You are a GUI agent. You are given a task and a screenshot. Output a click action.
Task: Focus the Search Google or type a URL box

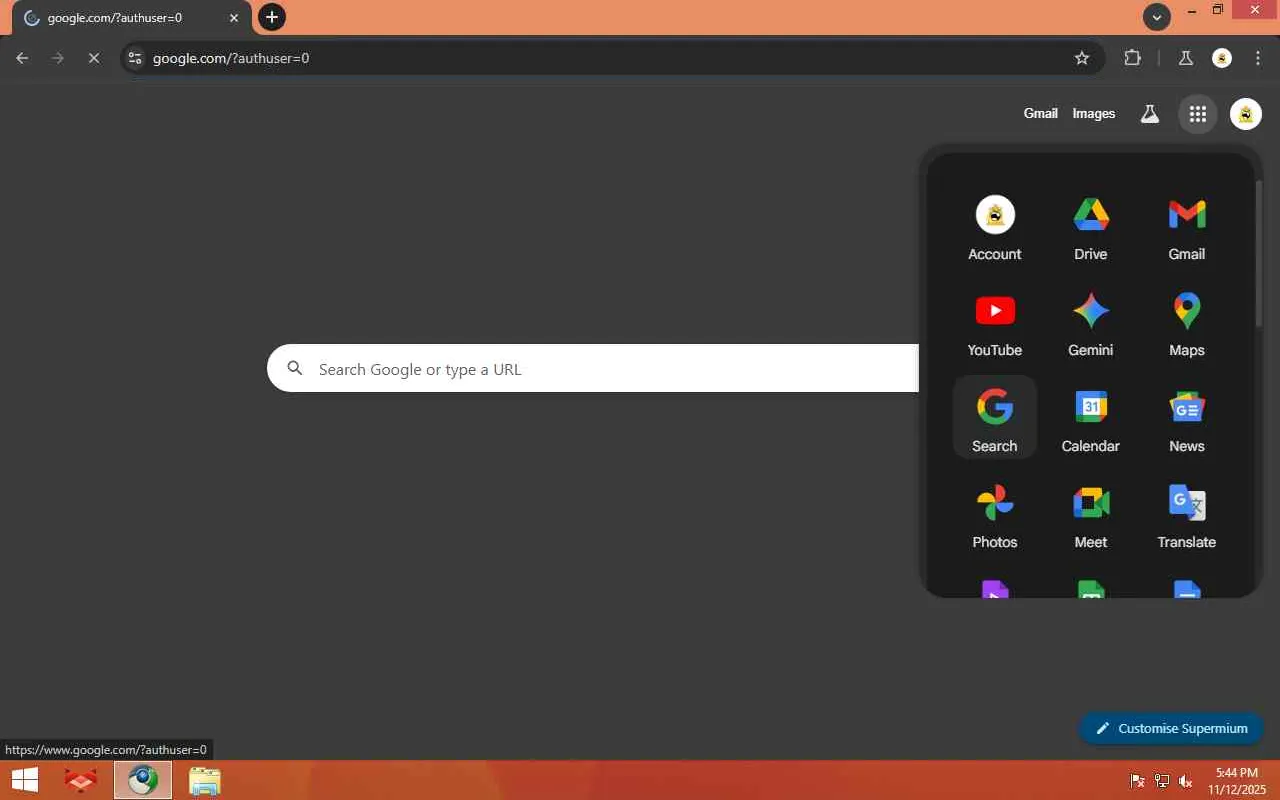[x=593, y=369]
